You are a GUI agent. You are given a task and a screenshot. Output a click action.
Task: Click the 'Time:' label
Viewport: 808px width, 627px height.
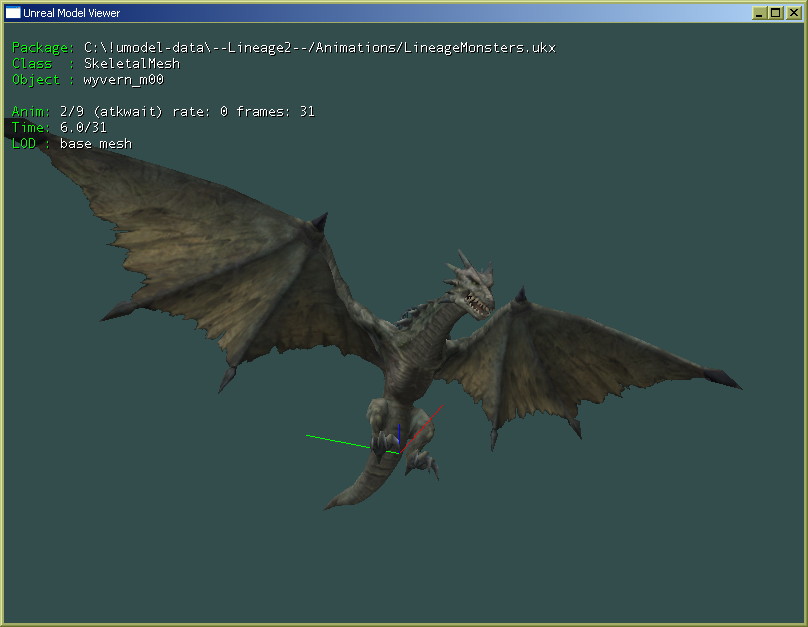(31, 127)
